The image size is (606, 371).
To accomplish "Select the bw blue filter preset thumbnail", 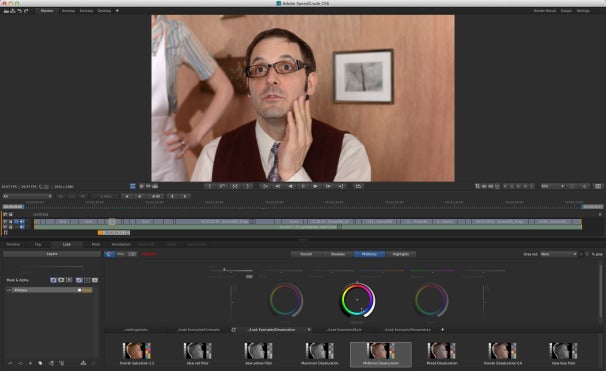I will [563, 351].
